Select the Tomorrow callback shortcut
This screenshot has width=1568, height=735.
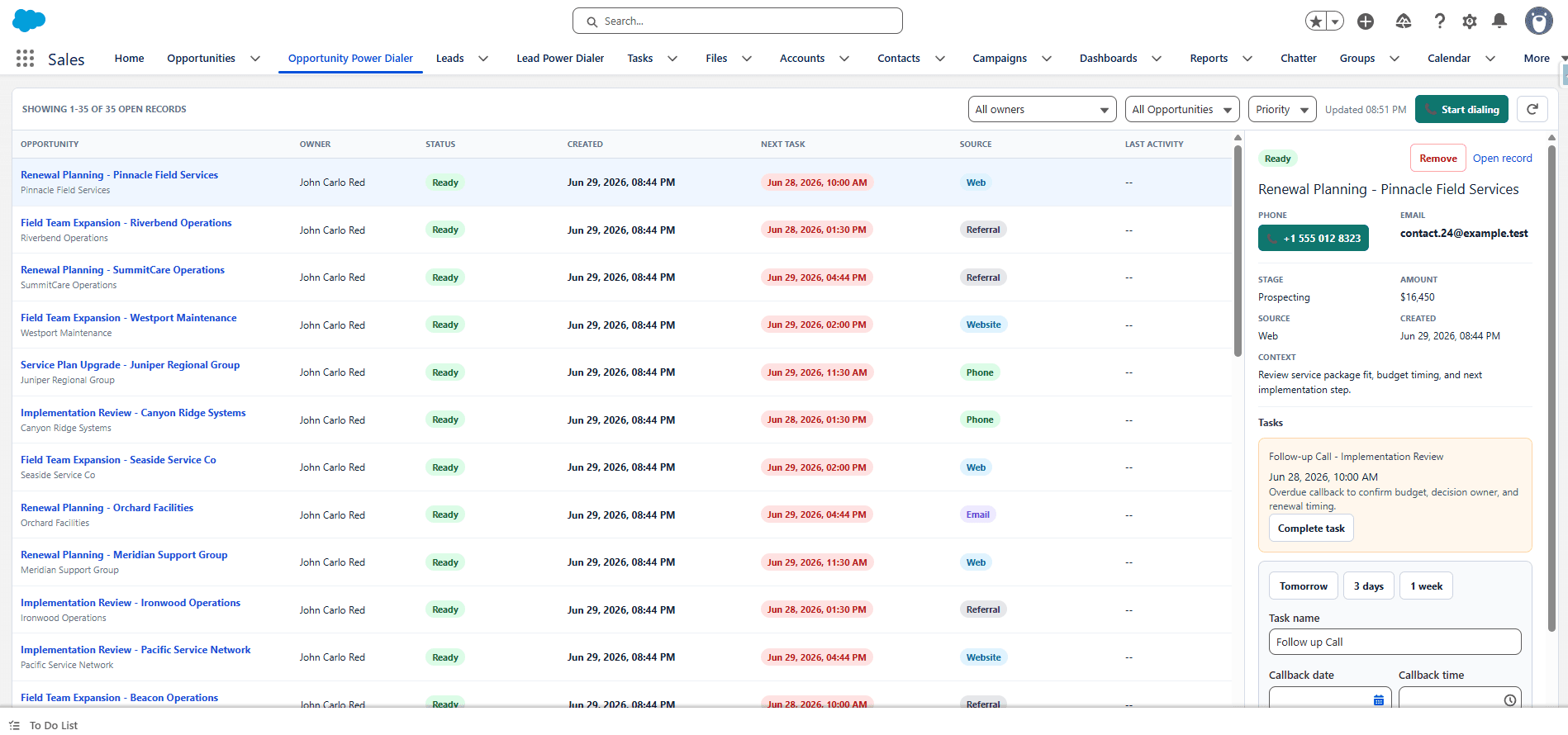click(x=1304, y=586)
